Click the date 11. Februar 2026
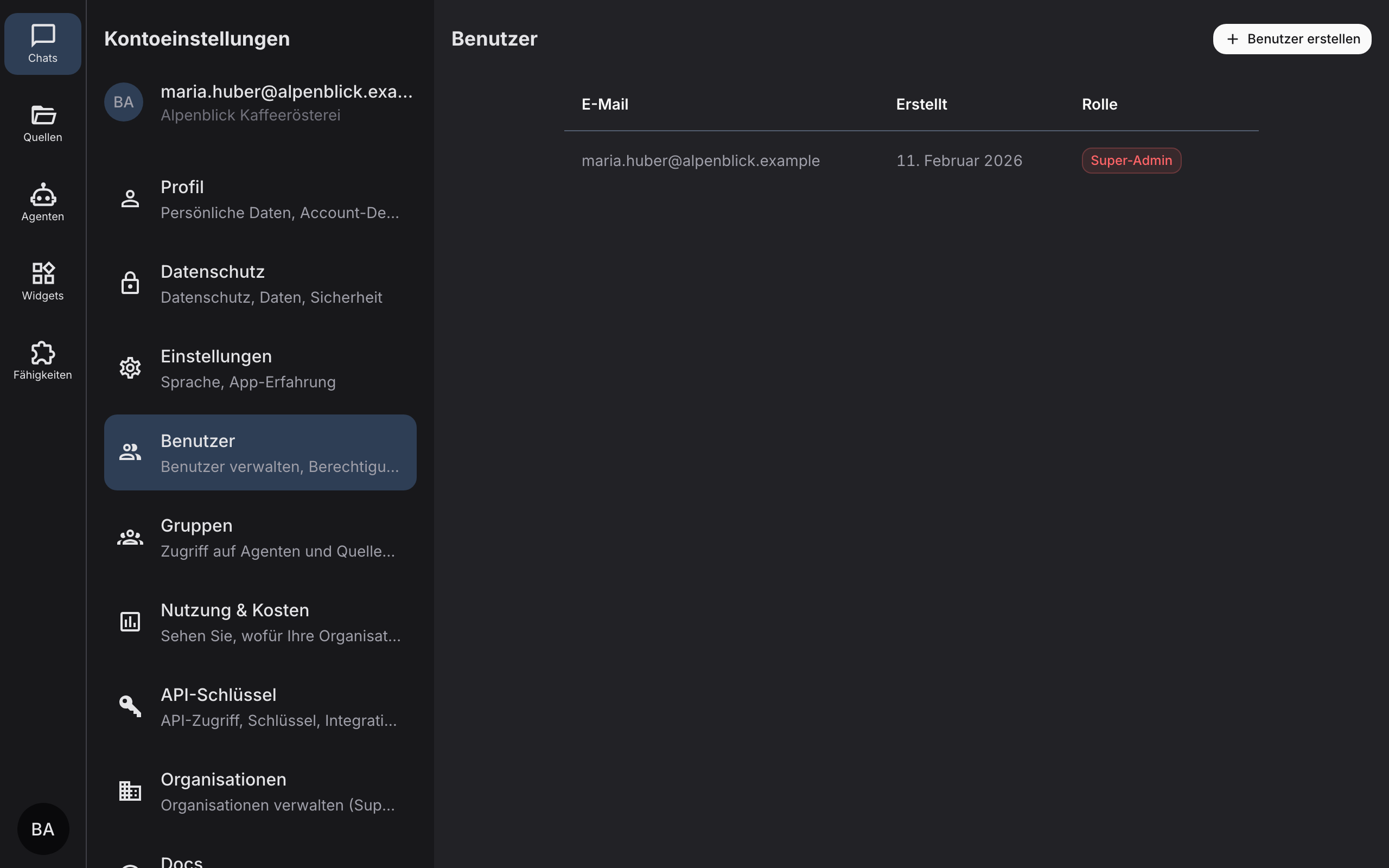1389x868 pixels. tap(959, 161)
